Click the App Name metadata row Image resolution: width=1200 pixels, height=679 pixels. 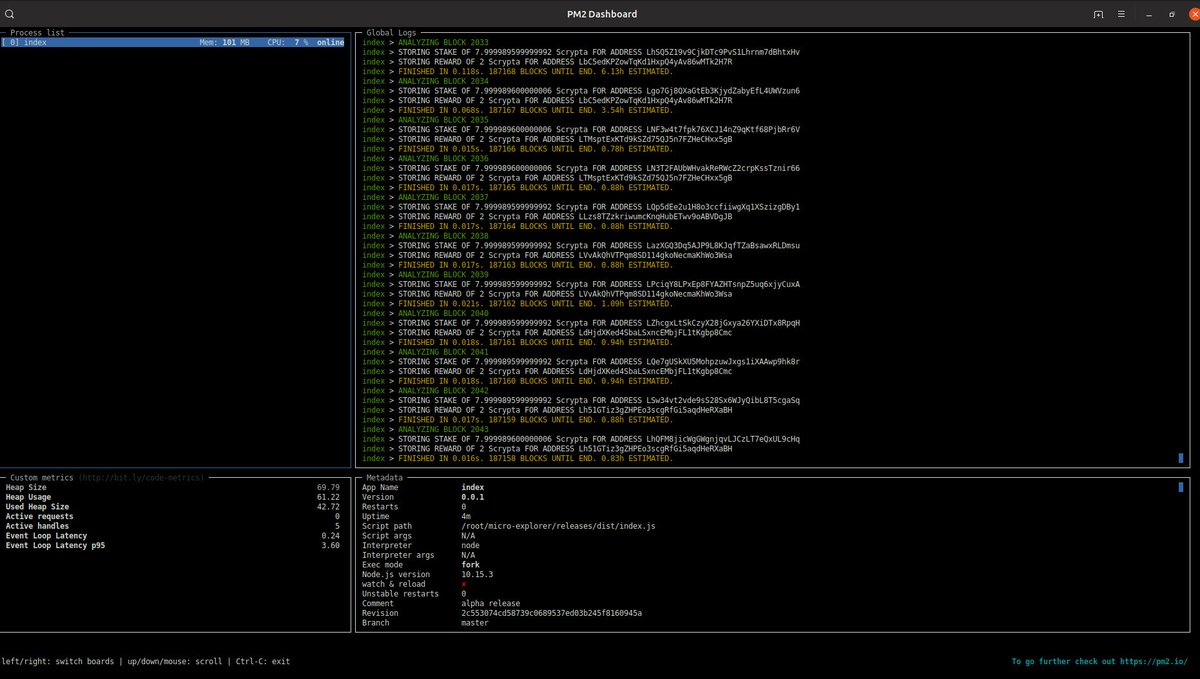pyautogui.click(x=423, y=487)
